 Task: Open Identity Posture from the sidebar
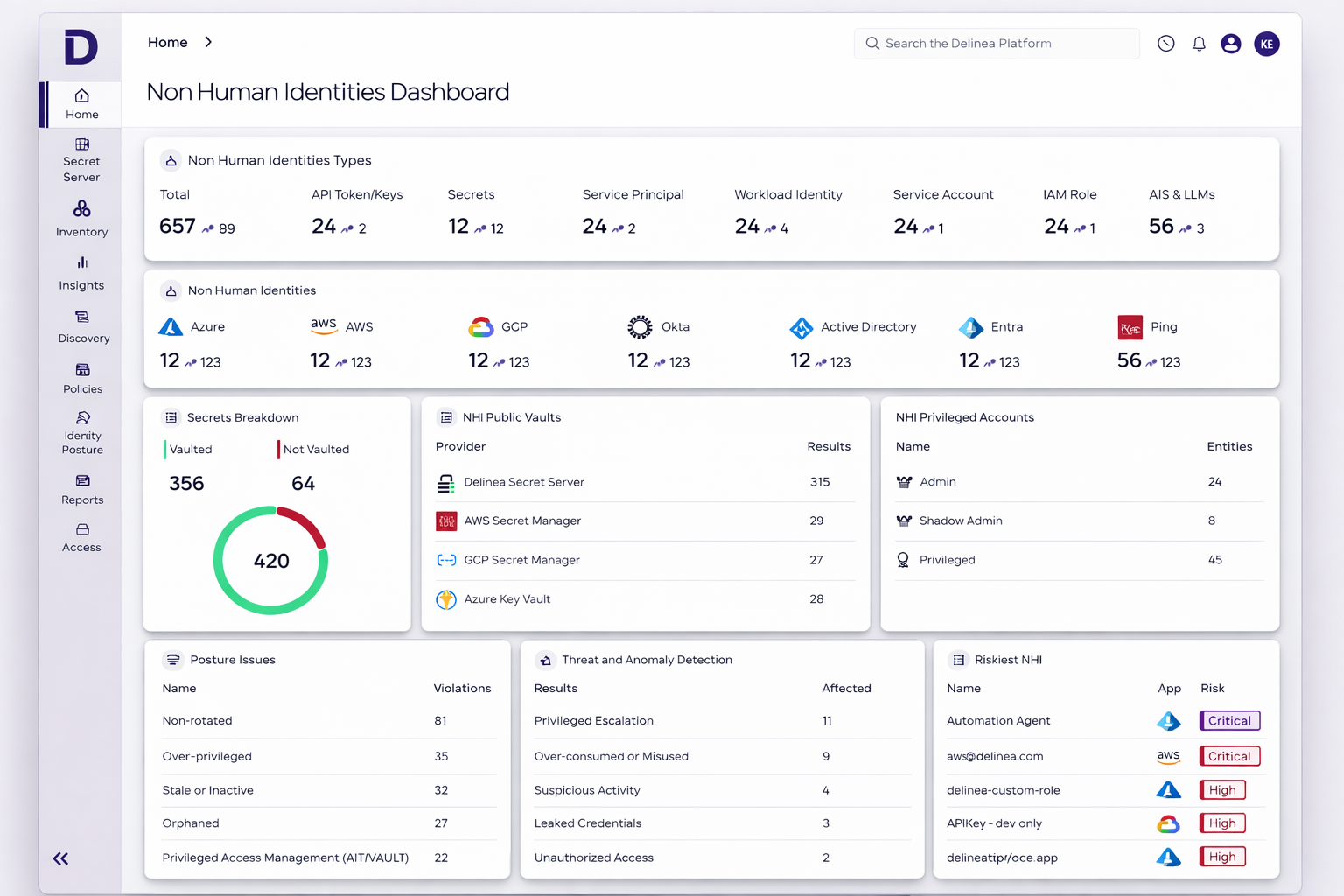pos(80,431)
